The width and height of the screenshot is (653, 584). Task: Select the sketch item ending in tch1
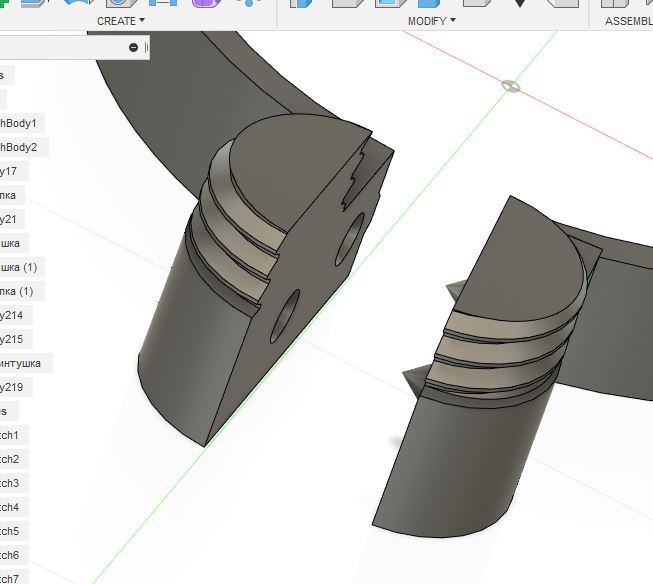click(10, 435)
